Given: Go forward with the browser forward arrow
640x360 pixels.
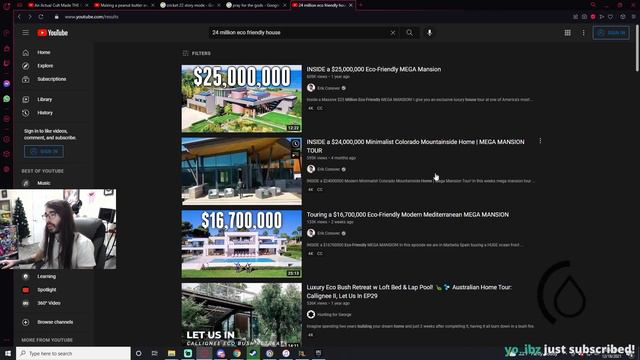Looking at the screenshot, I should 30,17.
